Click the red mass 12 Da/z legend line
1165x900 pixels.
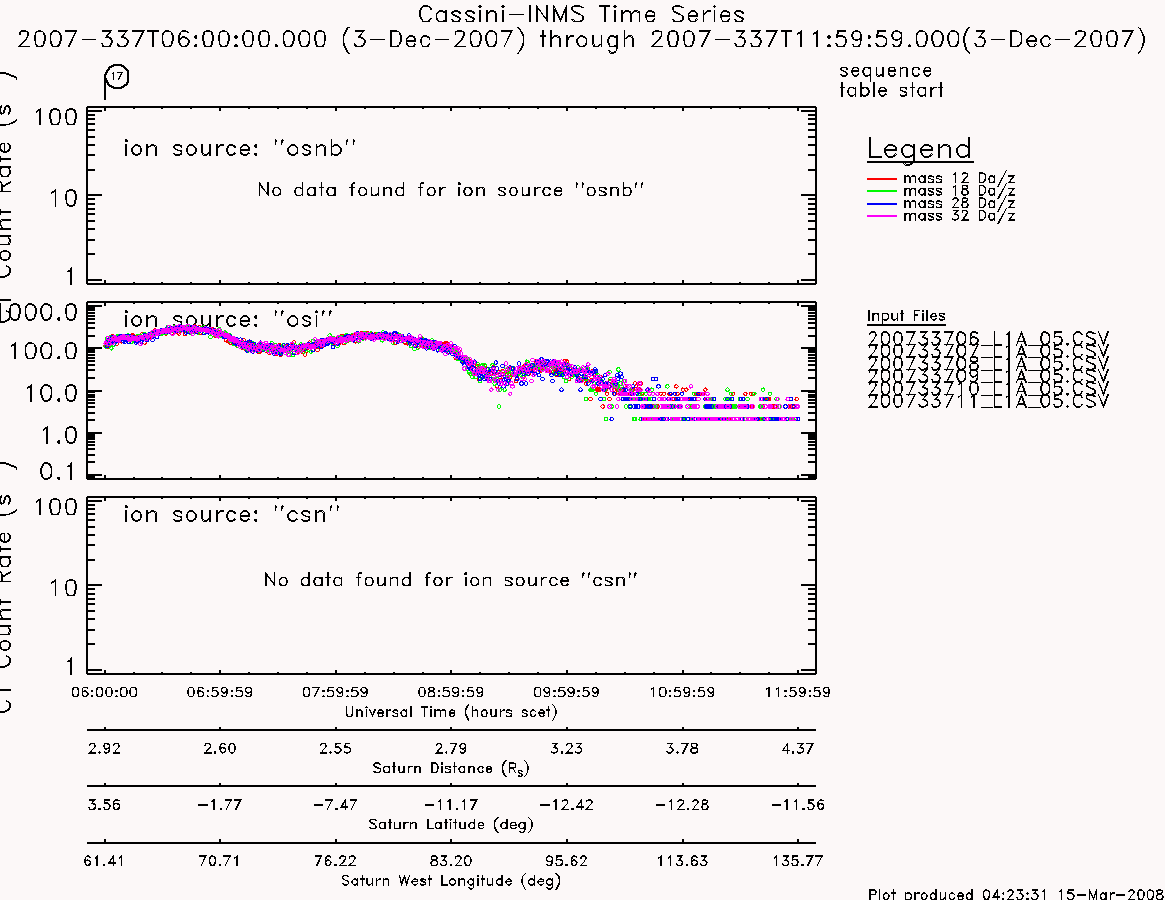[882, 179]
